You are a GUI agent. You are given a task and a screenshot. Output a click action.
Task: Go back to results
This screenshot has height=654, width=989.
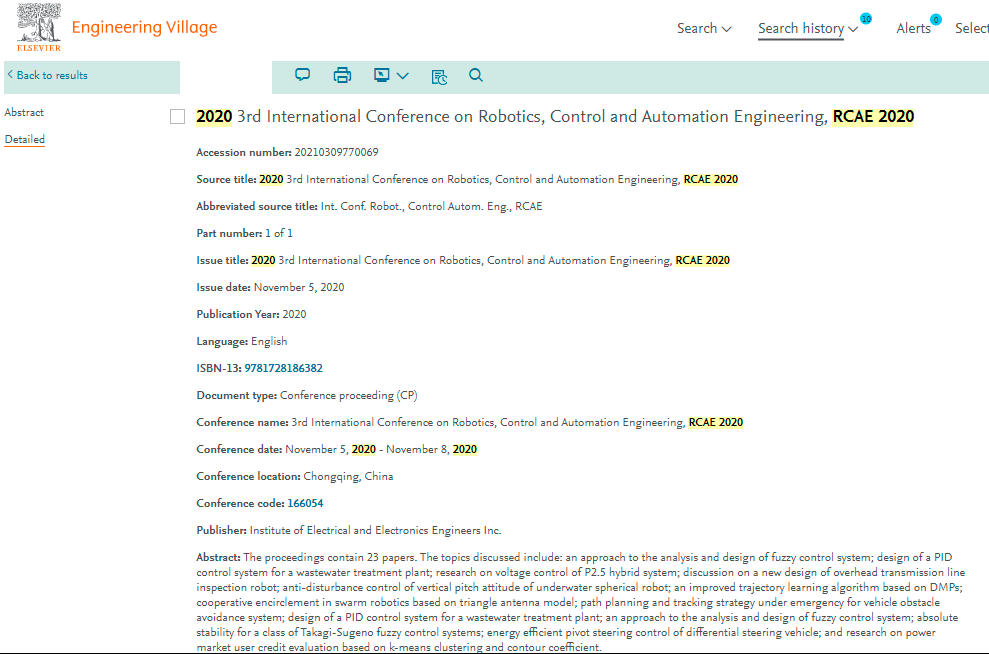52,75
